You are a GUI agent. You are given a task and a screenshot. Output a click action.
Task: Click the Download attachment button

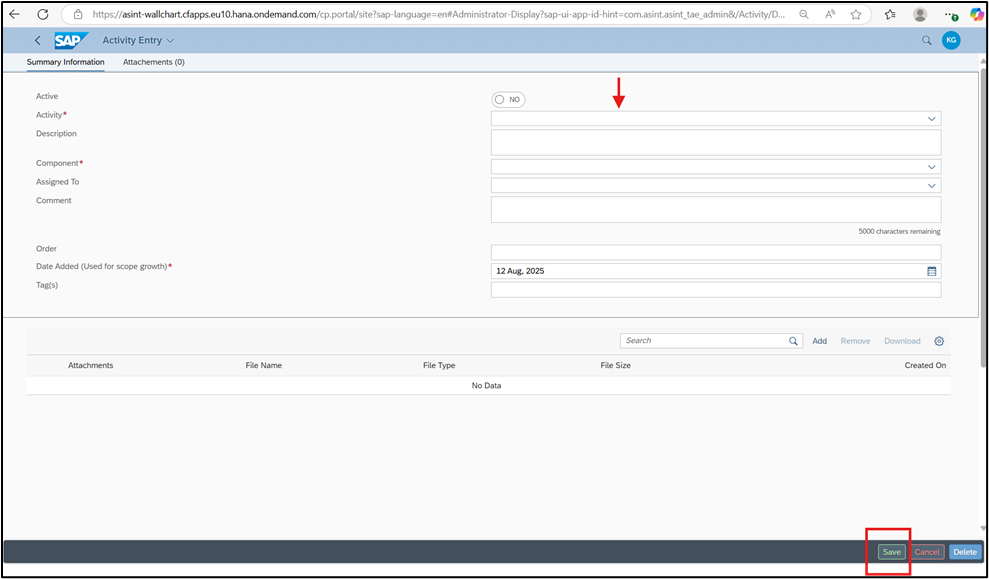[x=902, y=341]
